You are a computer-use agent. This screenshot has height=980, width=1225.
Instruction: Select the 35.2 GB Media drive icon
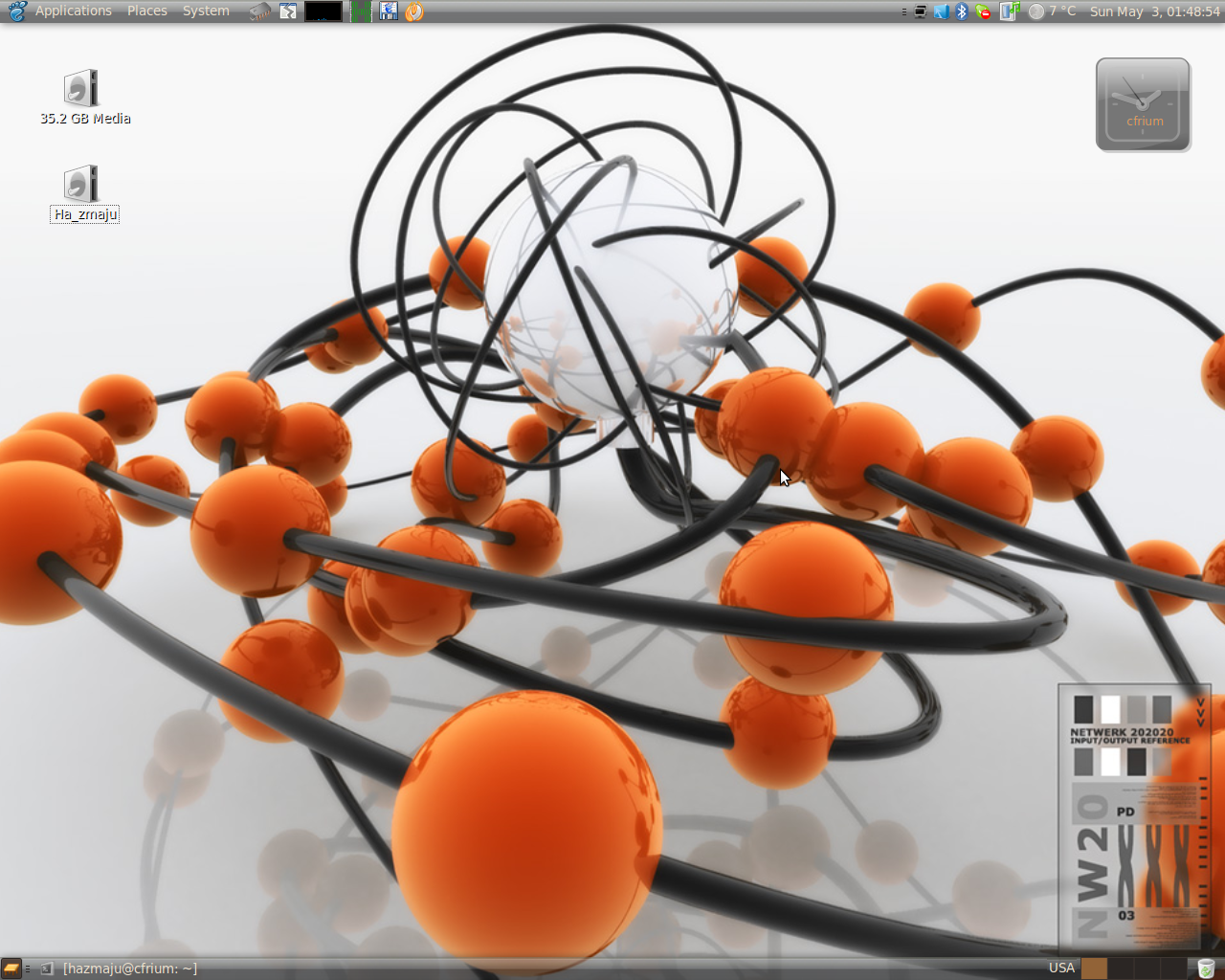[85, 98]
